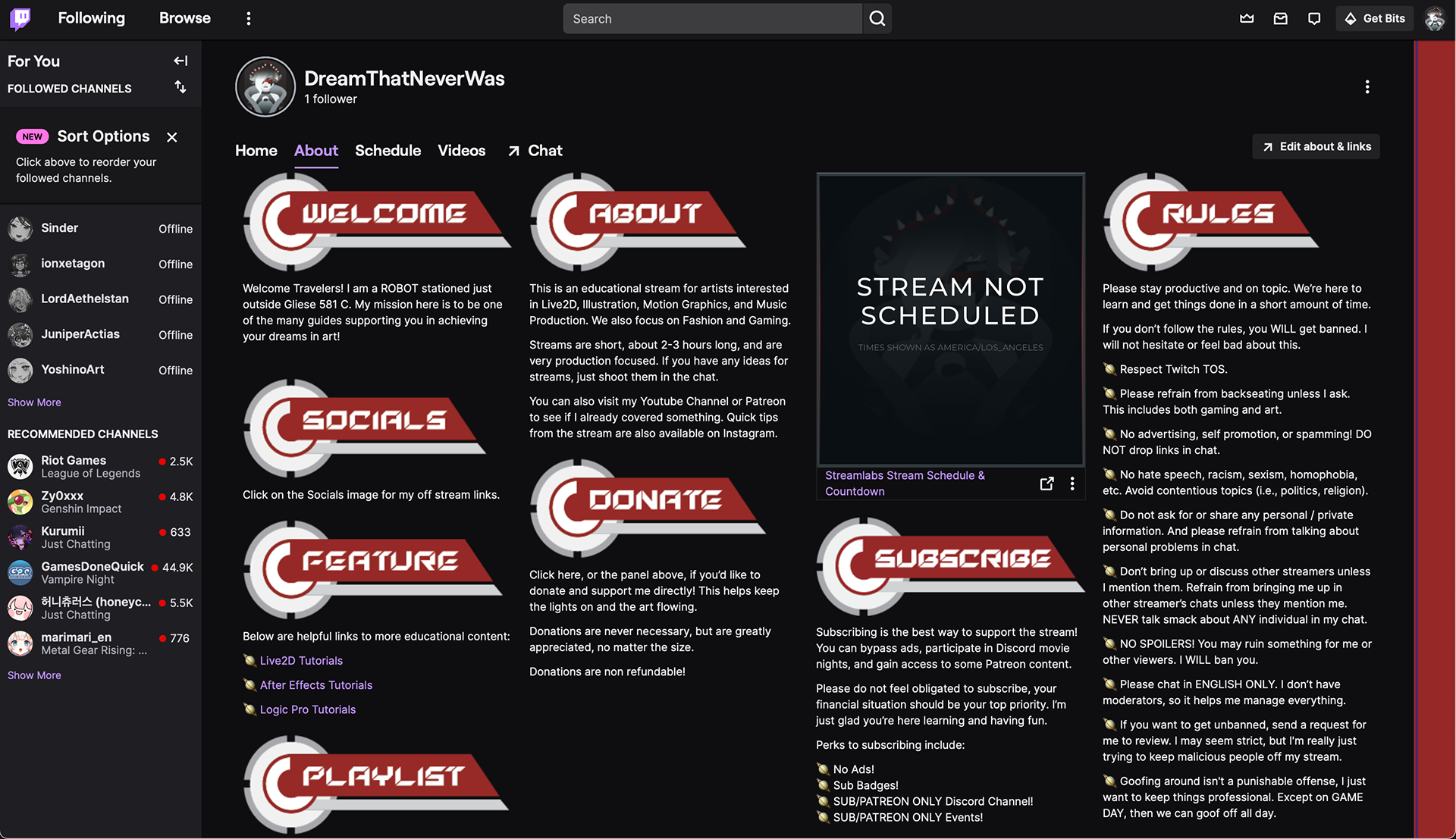Click the Socials panel image
Image resolution: width=1456 pixels, height=839 pixels.
[x=365, y=428]
